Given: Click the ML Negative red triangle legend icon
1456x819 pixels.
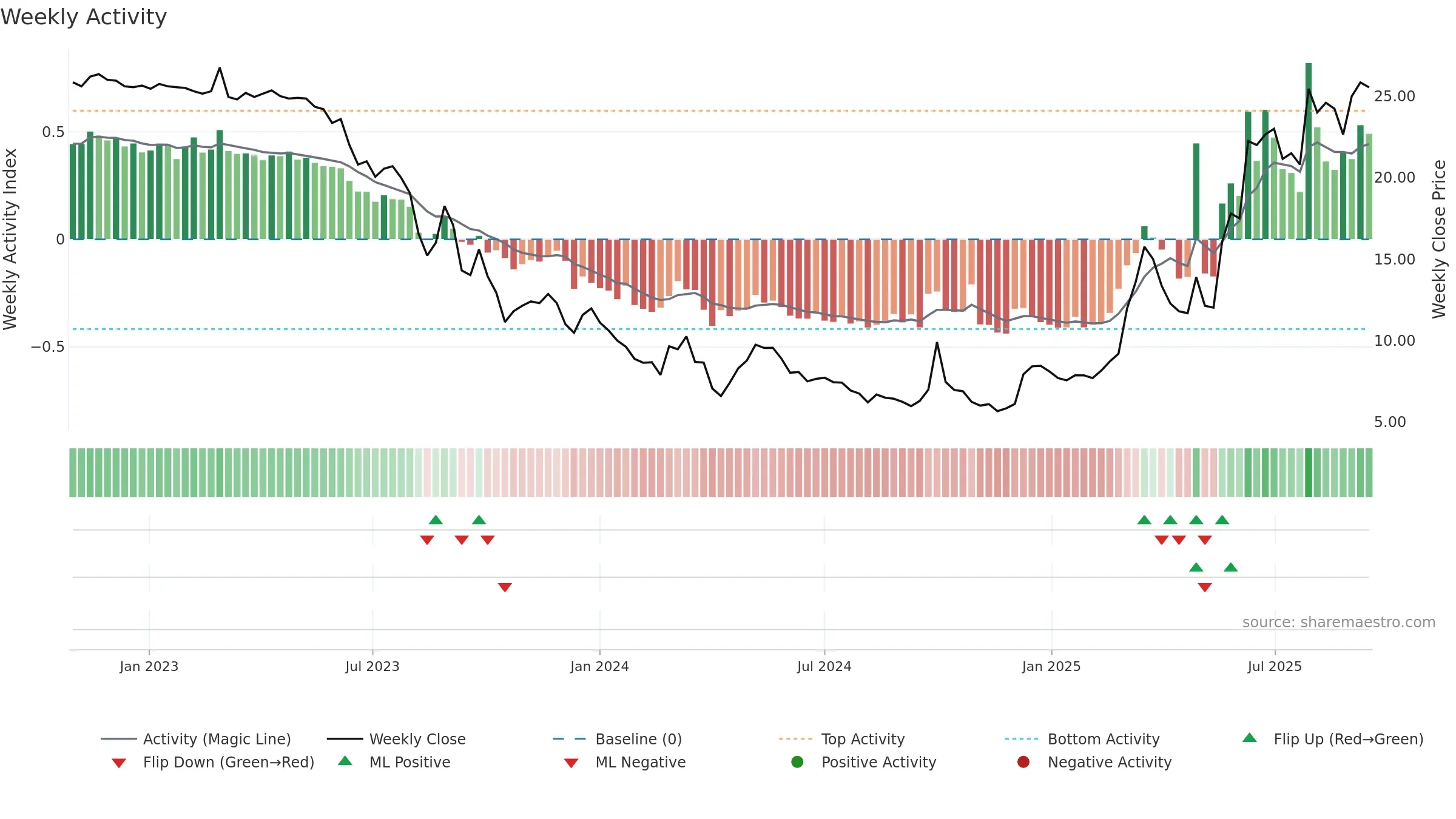Looking at the screenshot, I should [571, 763].
